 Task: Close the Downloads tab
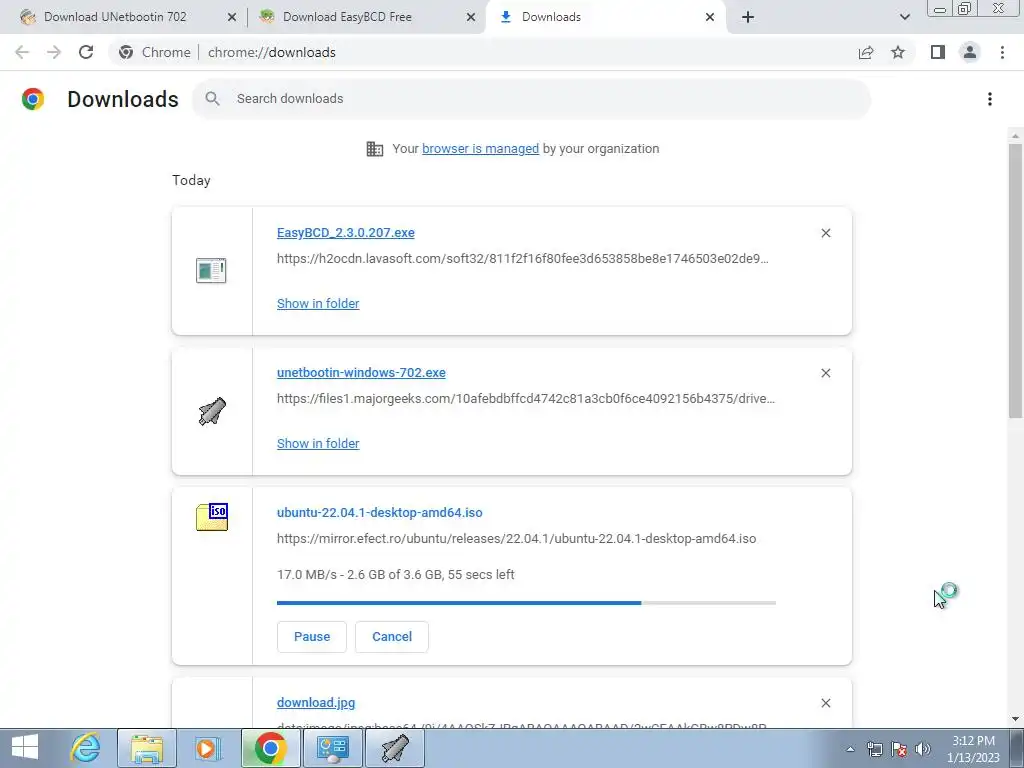(710, 18)
